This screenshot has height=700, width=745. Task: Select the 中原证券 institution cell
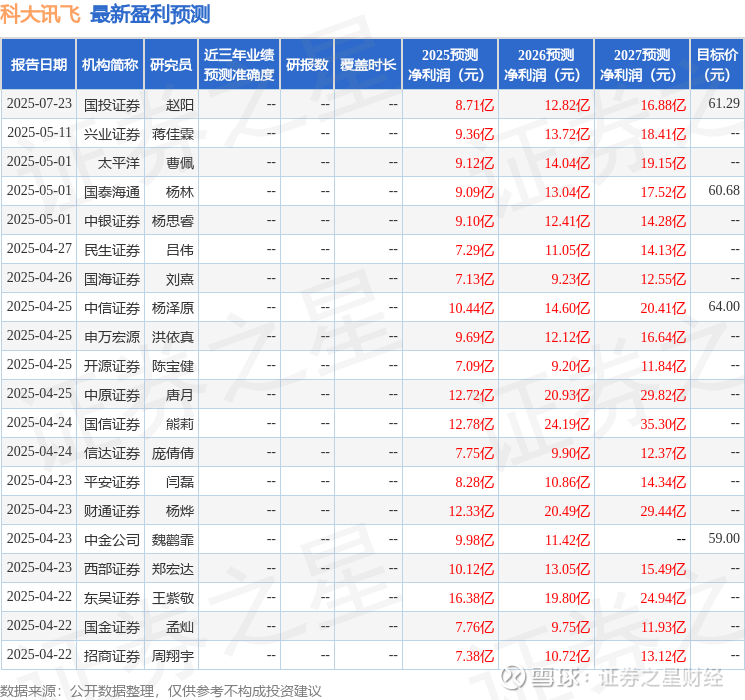(112, 395)
